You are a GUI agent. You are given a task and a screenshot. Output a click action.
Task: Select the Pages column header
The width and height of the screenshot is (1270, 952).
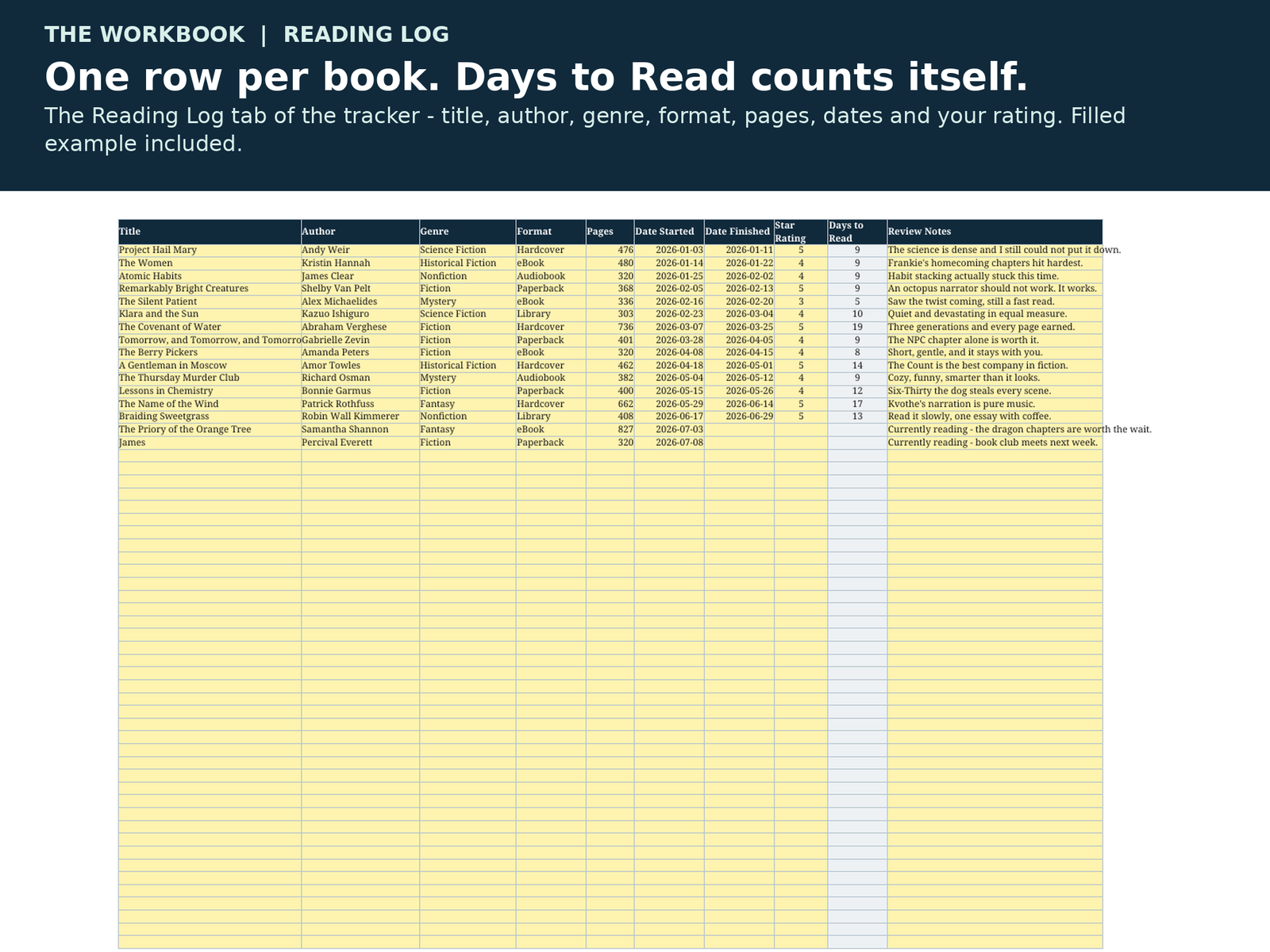(610, 232)
